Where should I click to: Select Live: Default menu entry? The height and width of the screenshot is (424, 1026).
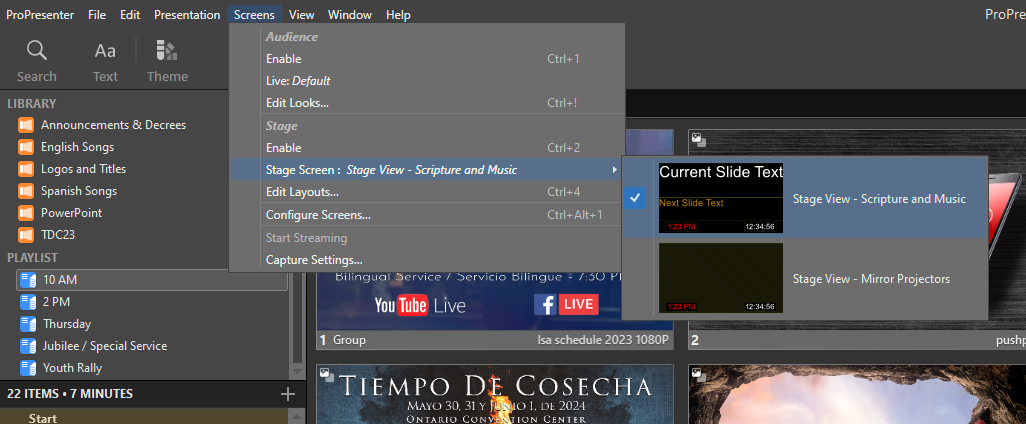(427, 81)
